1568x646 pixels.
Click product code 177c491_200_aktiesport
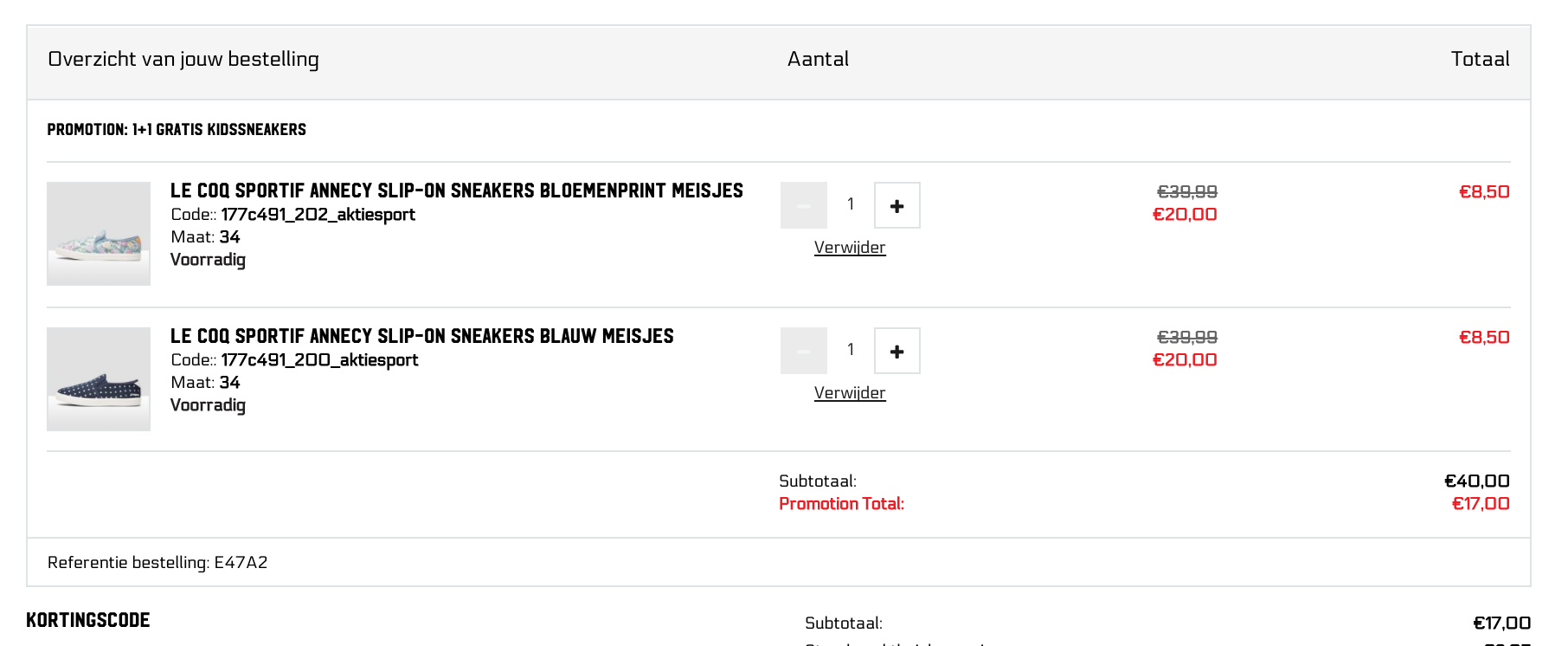(x=319, y=360)
